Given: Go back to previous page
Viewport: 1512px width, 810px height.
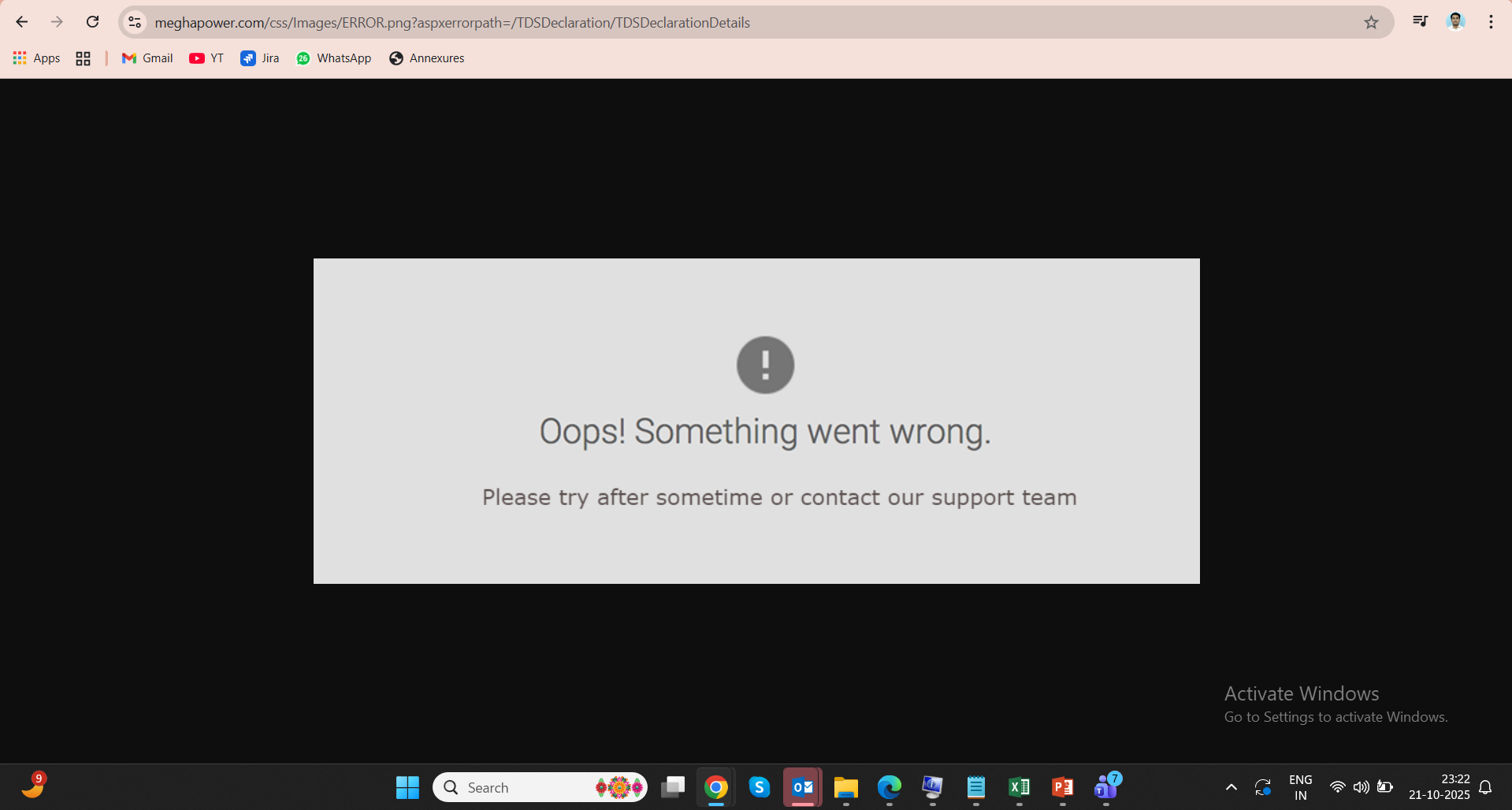Looking at the screenshot, I should pos(22,22).
